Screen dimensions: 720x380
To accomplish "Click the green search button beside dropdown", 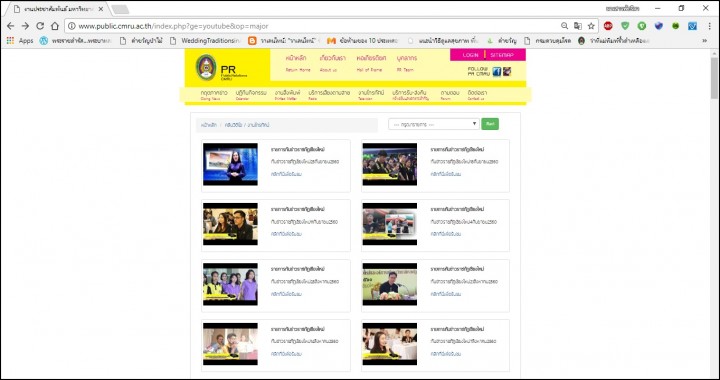I will click(490, 124).
